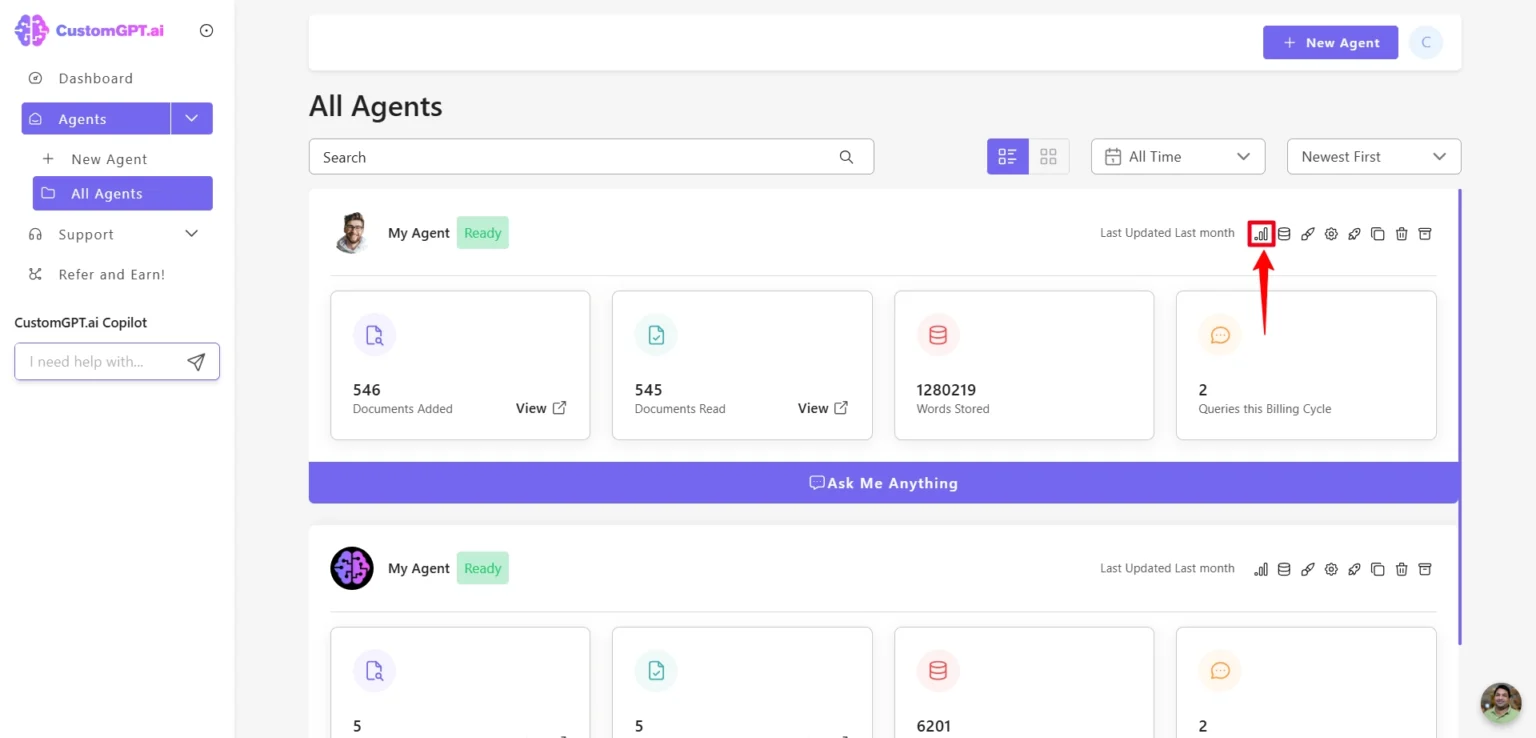1536x738 pixels.
Task: Click the Ready badge of the man-avatar agent
Action: 483,233
